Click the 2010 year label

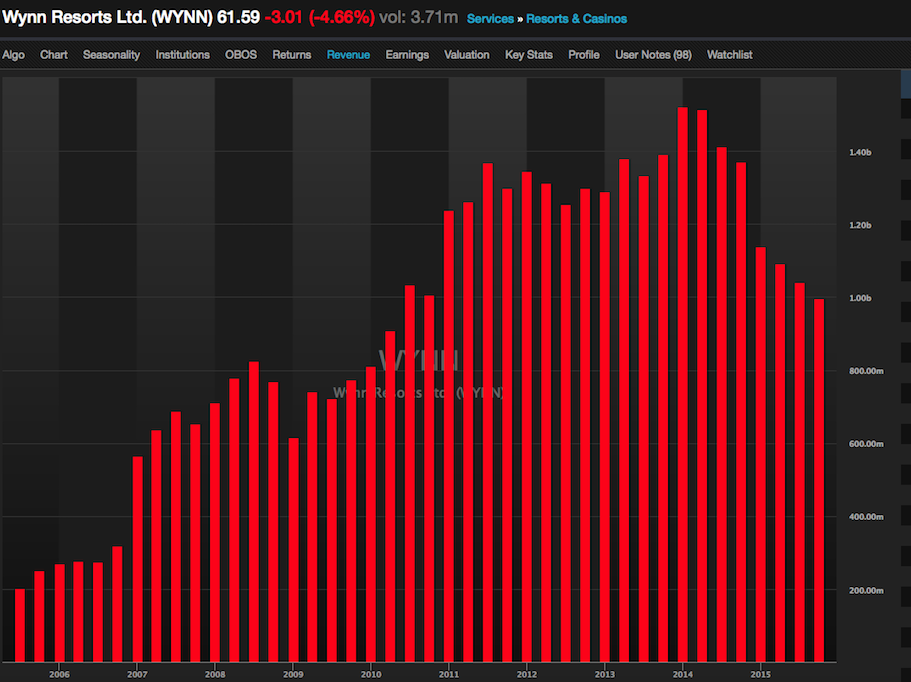(371, 674)
